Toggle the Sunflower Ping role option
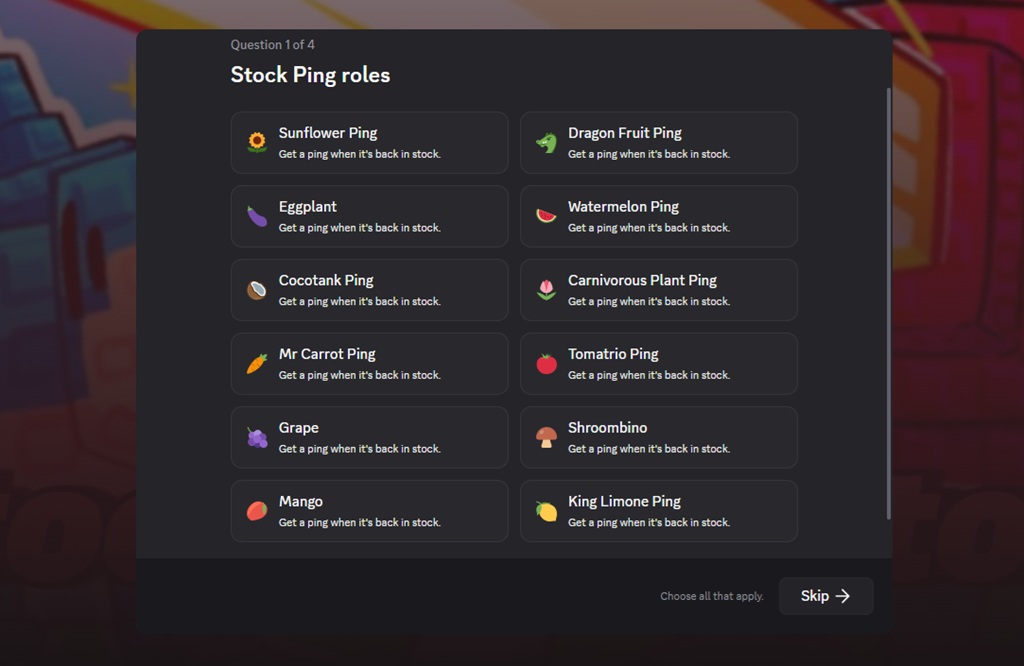This screenshot has height=666, width=1024. click(x=369, y=143)
